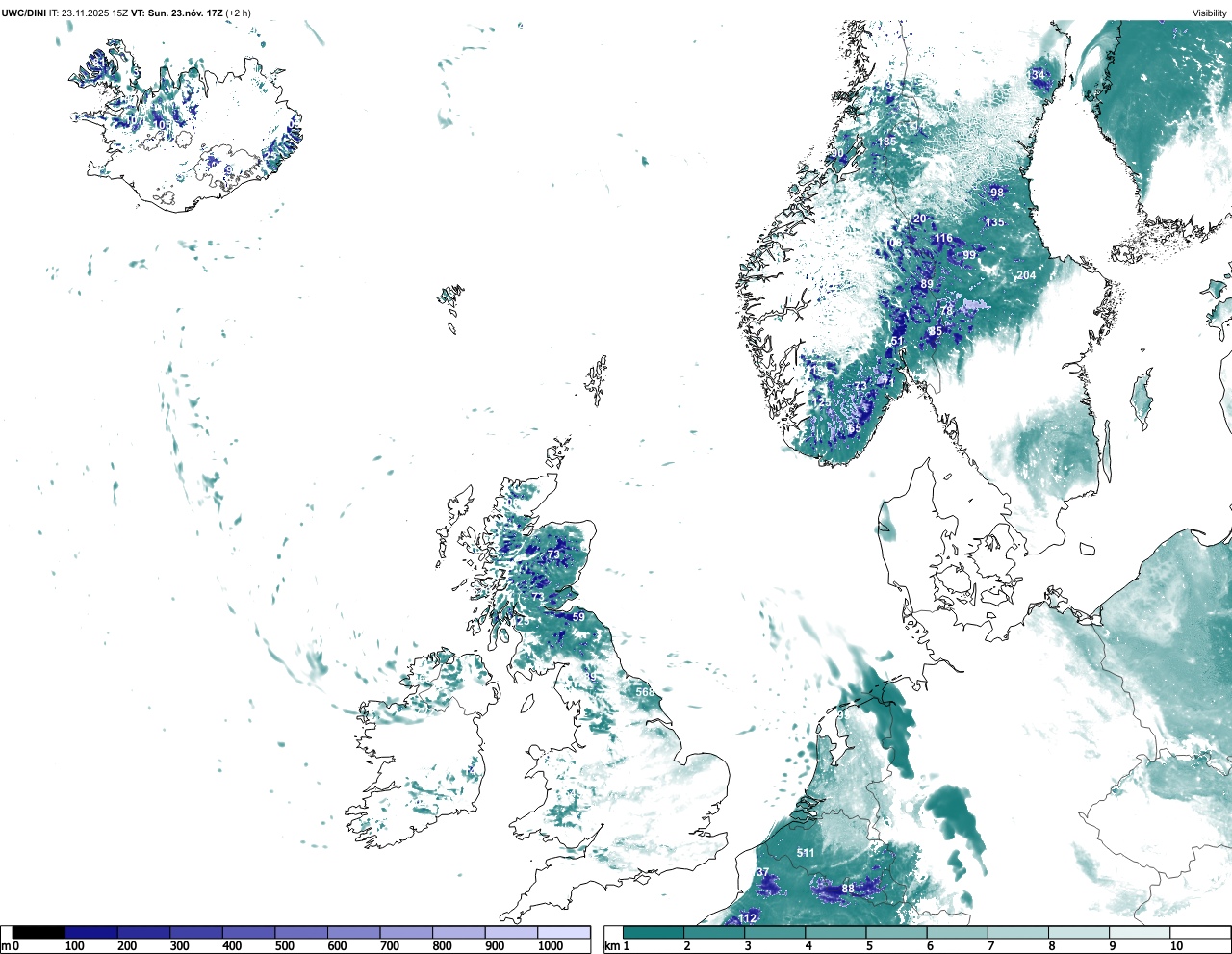This screenshot has width=1232, height=954.
Task: Click the 'IT: 23.11.2025 15Z' init time text
Action: click(88, 13)
